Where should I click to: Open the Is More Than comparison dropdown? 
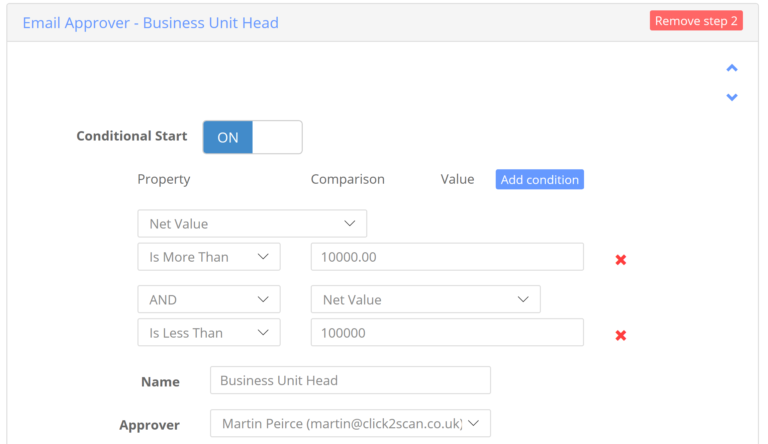[208, 257]
